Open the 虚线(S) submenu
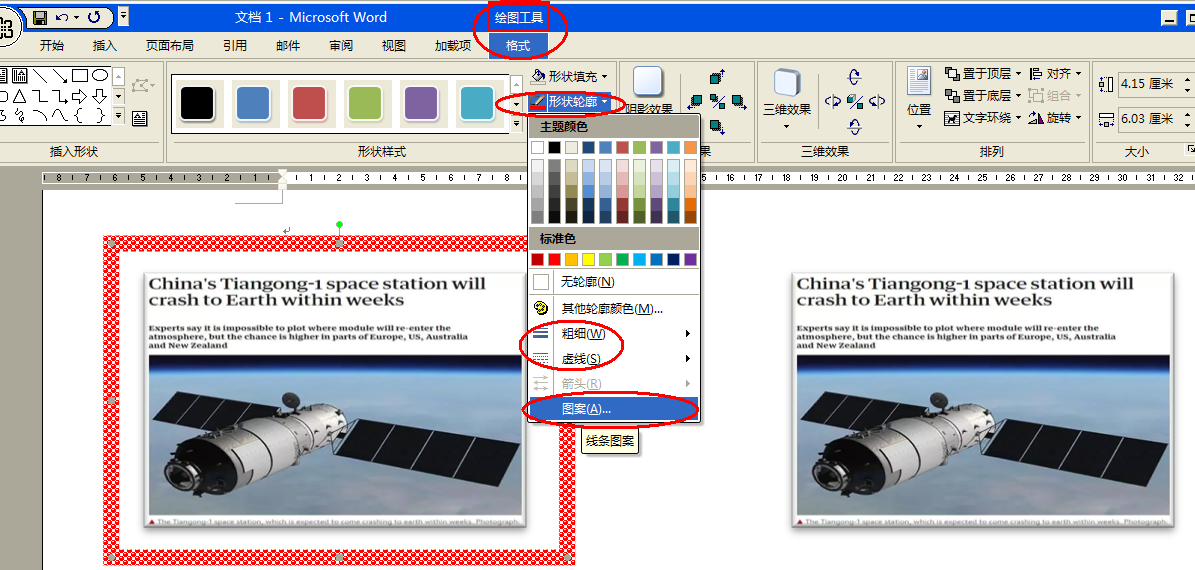The width and height of the screenshot is (1195, 570). pos(614,358)
